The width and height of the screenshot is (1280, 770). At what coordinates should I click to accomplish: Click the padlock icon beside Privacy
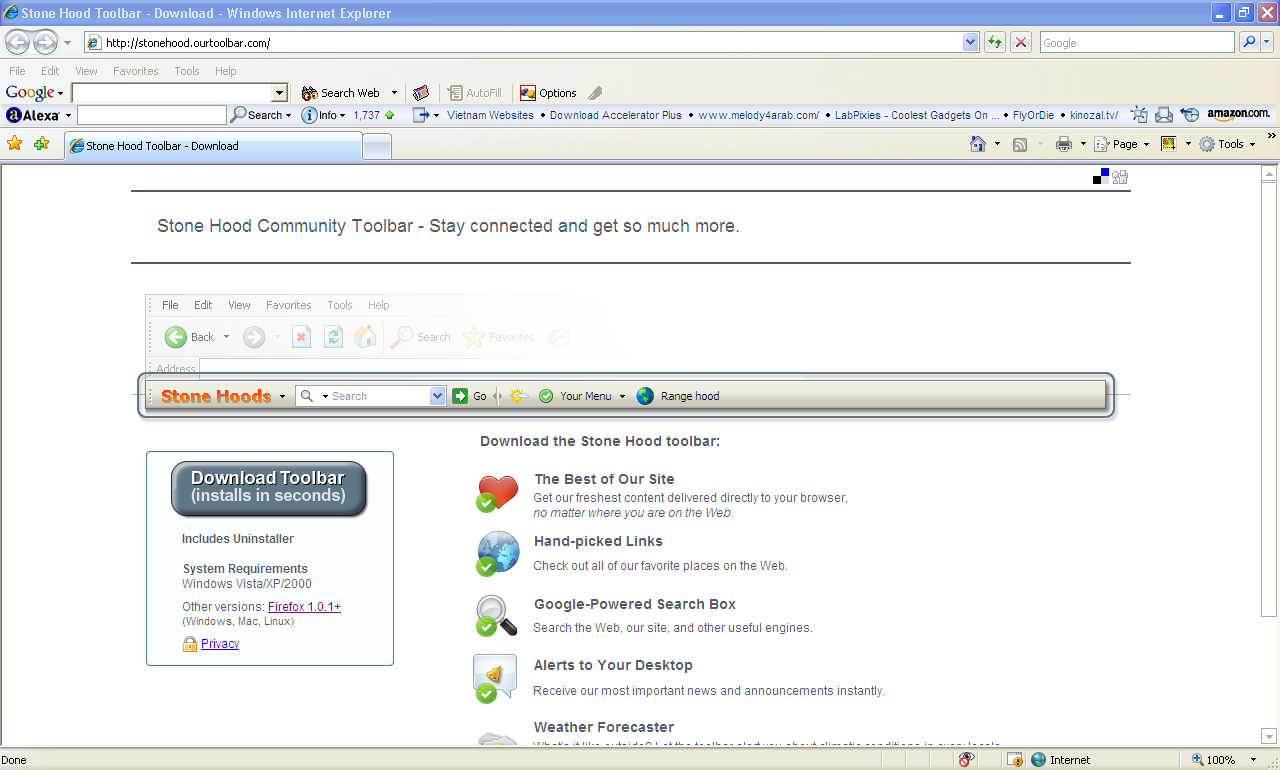click(x=190, y=644)
